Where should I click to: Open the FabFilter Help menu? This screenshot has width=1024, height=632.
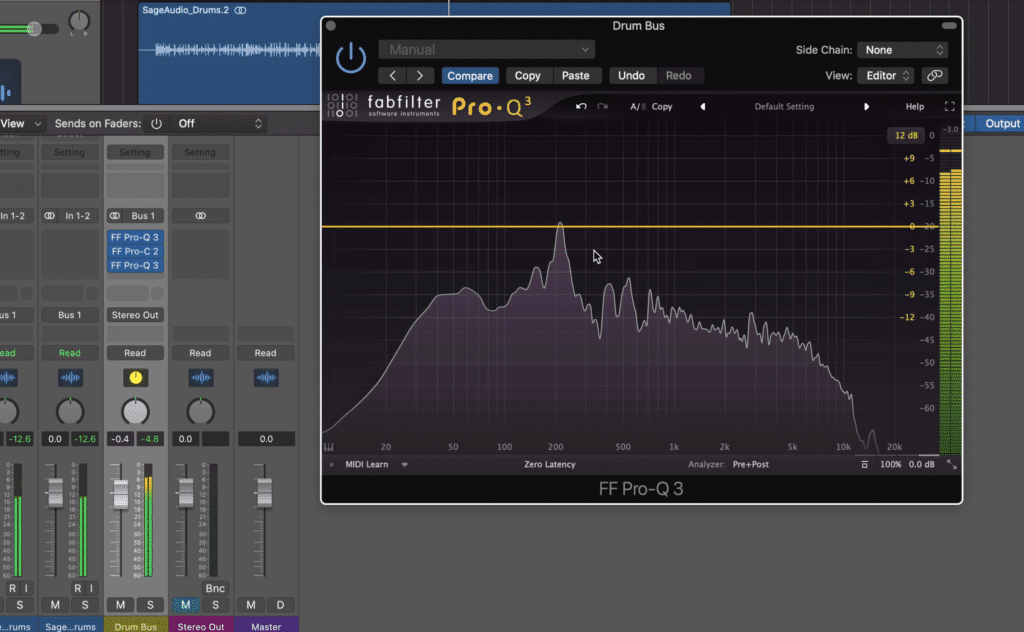coord(914,106)
